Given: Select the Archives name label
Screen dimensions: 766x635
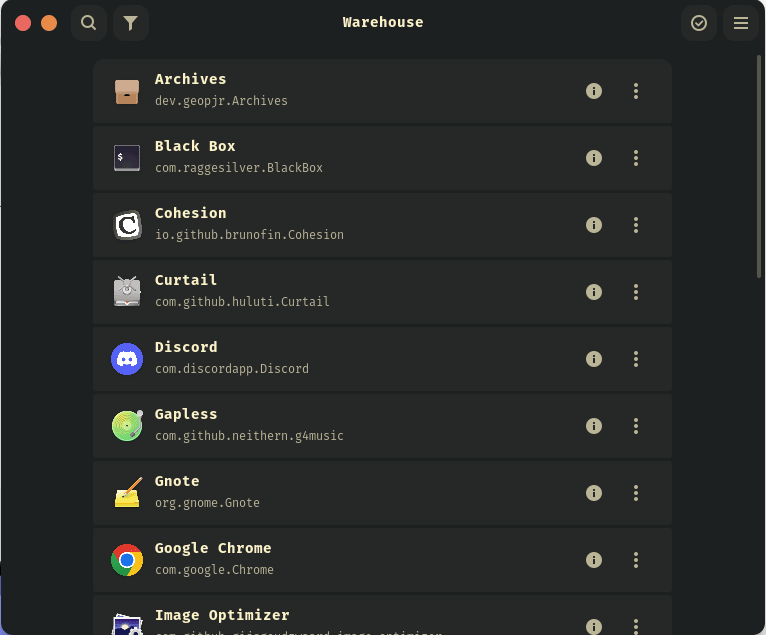Looking at the screenshot, I should click(191, 79).
